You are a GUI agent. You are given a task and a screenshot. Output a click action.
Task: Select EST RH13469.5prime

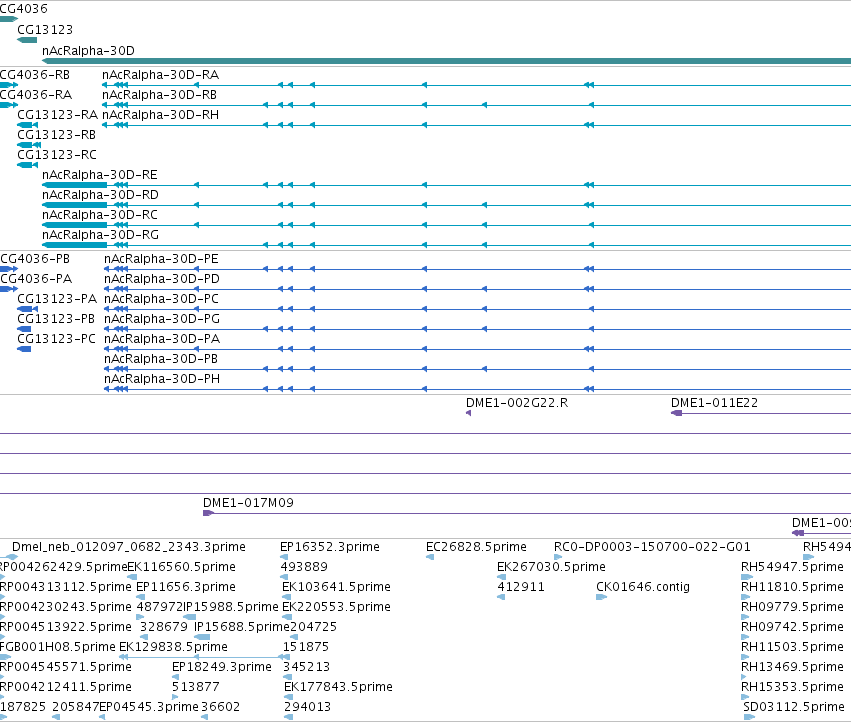pos(792,667)
